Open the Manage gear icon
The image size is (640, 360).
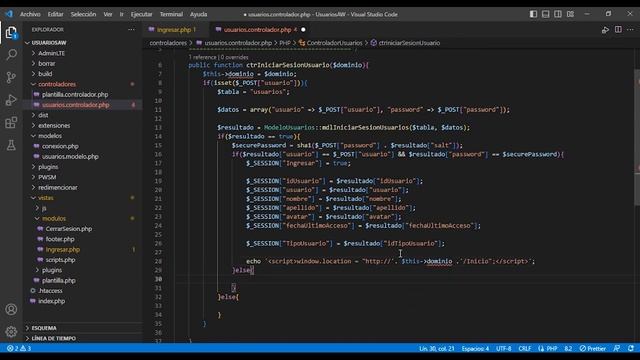pyautogui.click(x=11, y=331)
